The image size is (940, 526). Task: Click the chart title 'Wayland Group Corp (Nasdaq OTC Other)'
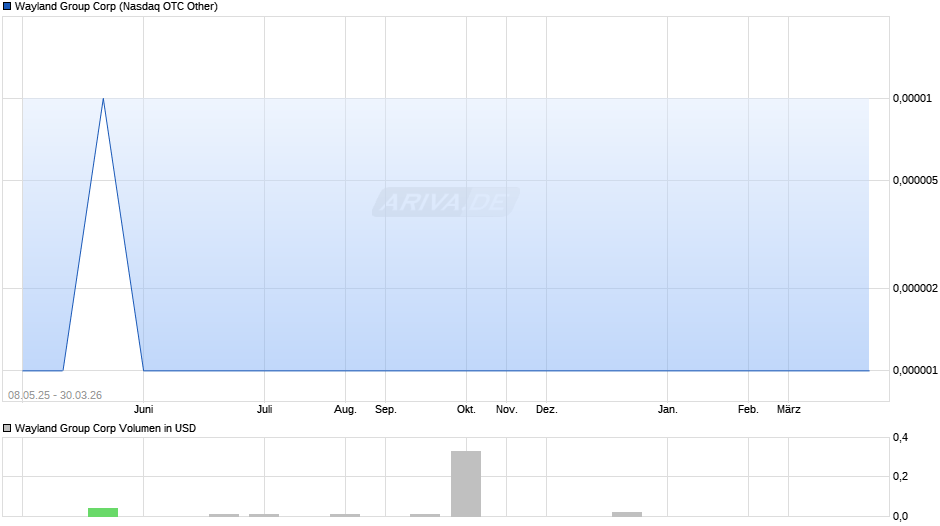[116, 7]
